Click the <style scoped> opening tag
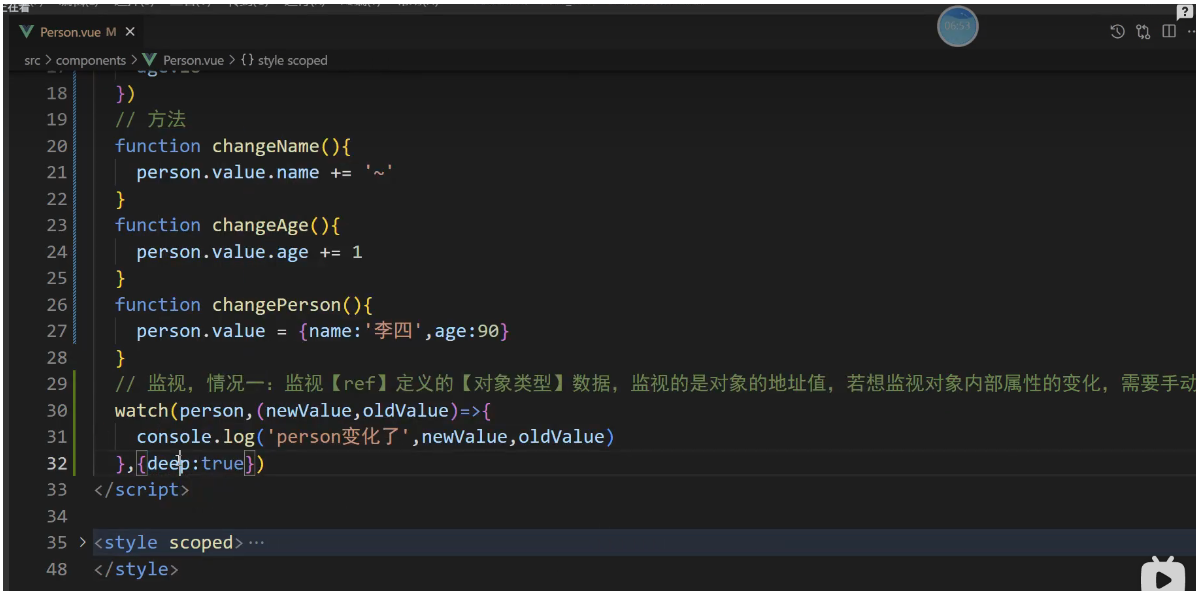 pyautogui.click(x=169, y=543)
